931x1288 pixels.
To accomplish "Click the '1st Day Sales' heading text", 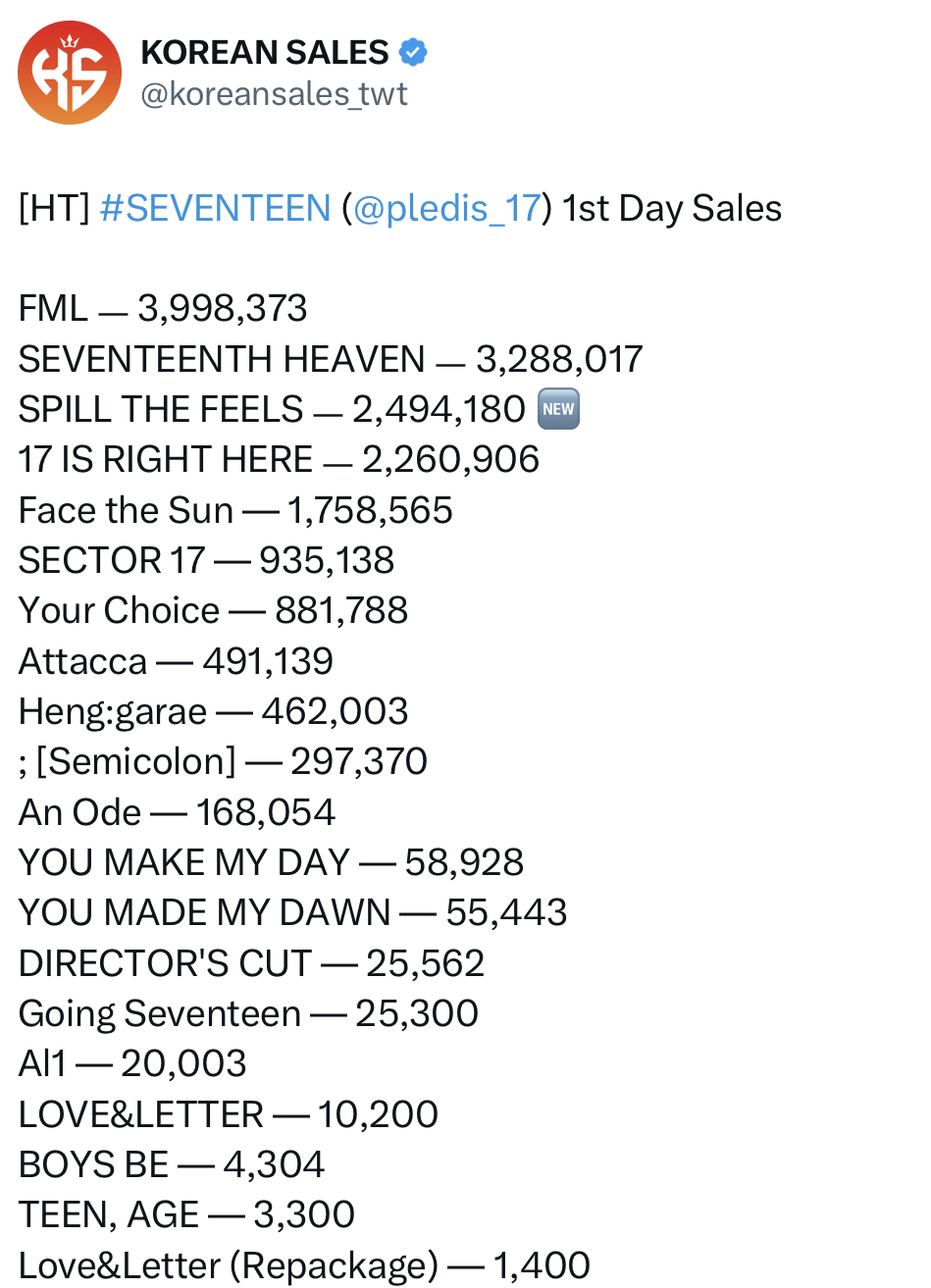I will click(x=672, y=208).
